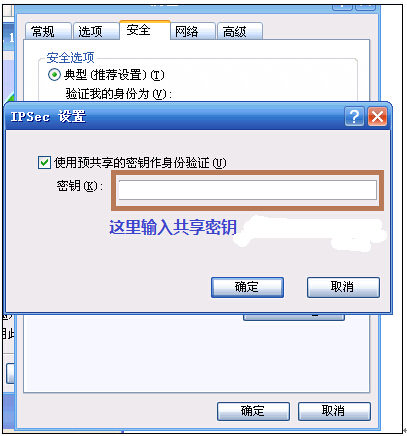This screenshot has height=436, width=407.
Task: Close the IPSec 设置 dialog with red X
Action: click(x=377, y=116)
